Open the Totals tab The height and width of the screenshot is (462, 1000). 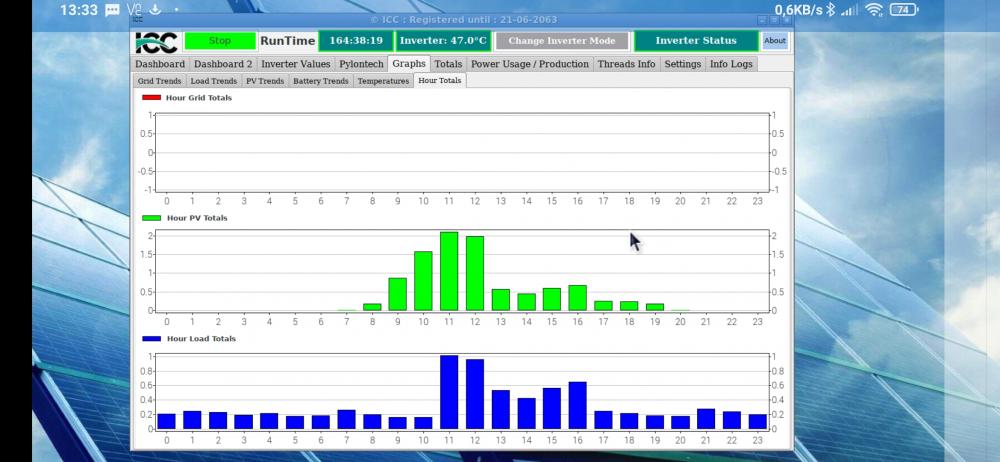point(448,64)
